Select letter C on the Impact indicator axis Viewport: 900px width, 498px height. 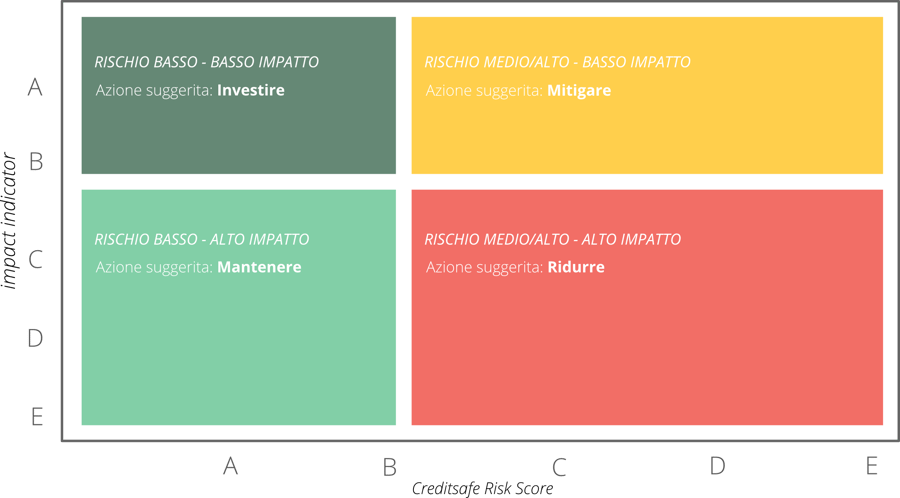pyautogui.click(x=36, y=261)
